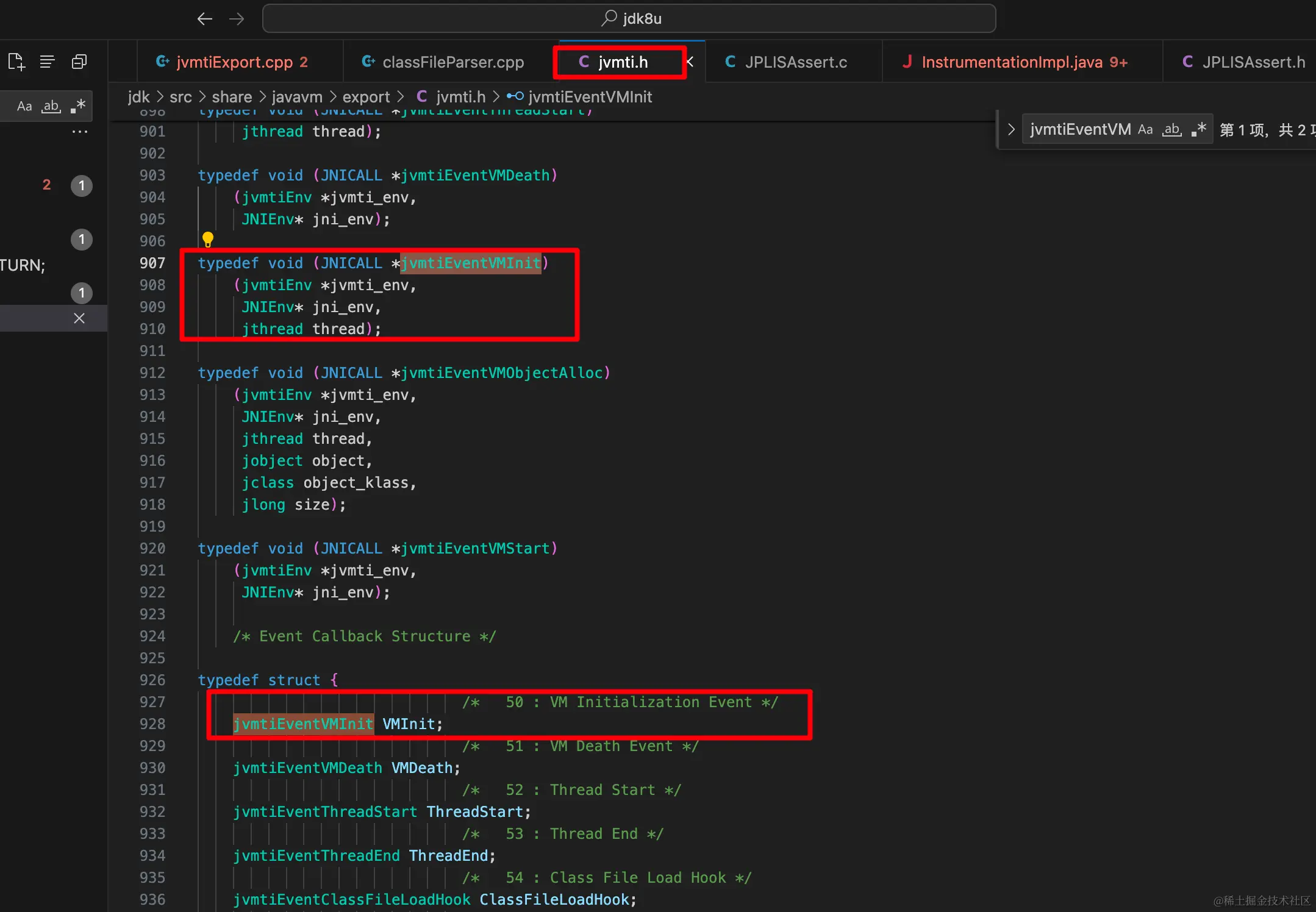
Task: Toggle Match Whole Word in sidebar search
Action: [51, 106]
